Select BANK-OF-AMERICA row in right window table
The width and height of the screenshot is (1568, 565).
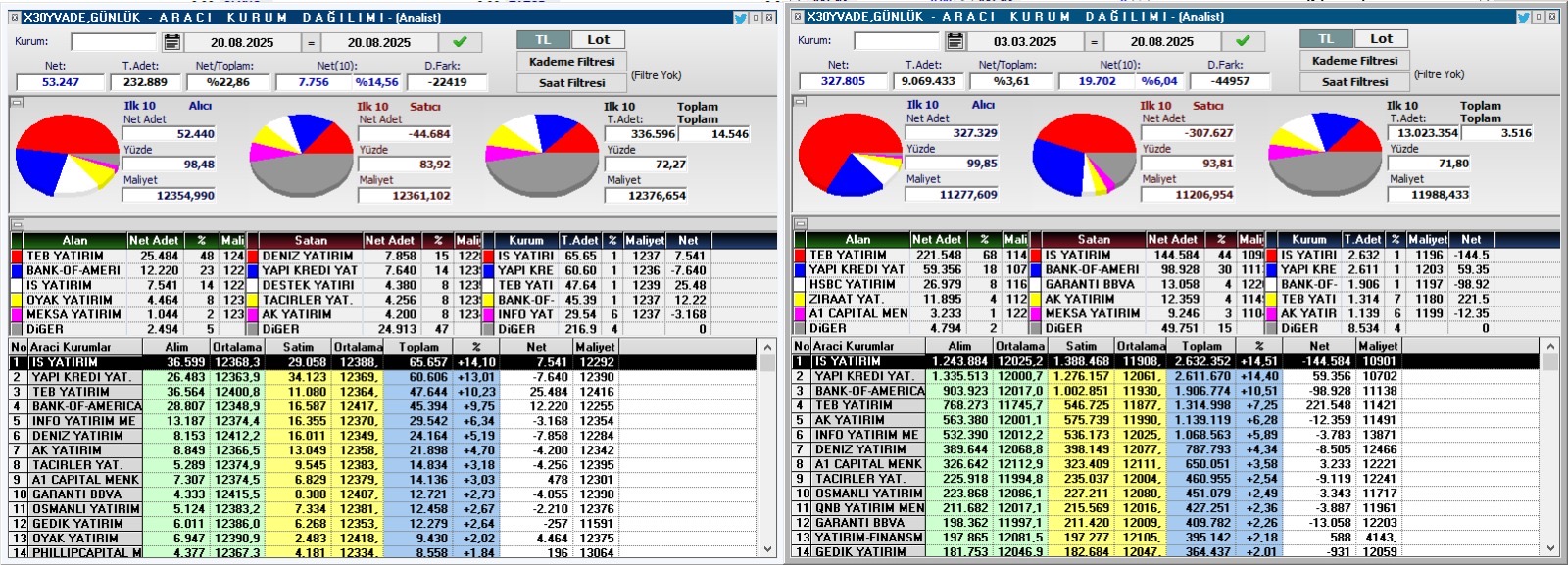1166,391
